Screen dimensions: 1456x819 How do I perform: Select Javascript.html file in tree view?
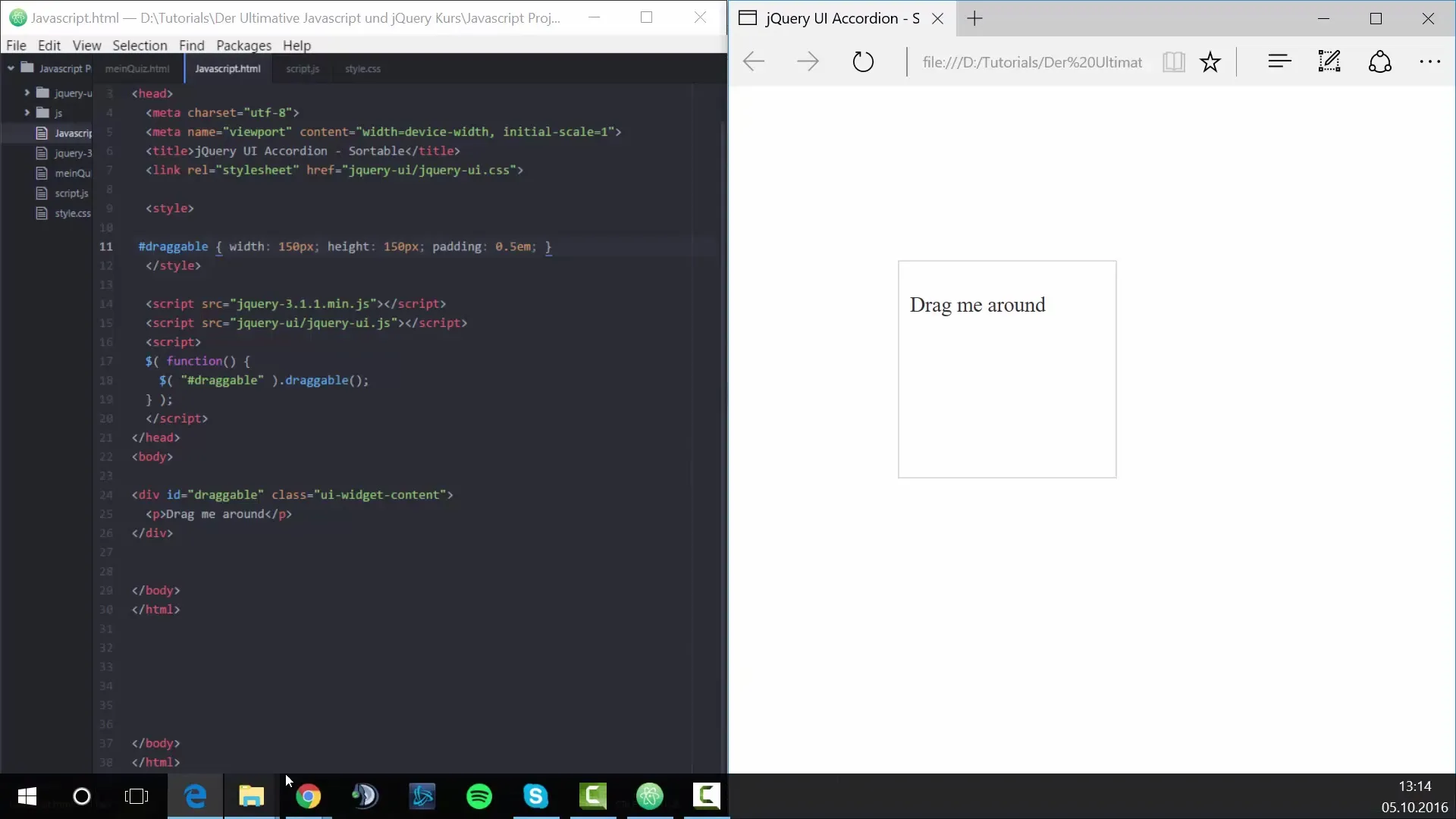[x=64, y=133]
